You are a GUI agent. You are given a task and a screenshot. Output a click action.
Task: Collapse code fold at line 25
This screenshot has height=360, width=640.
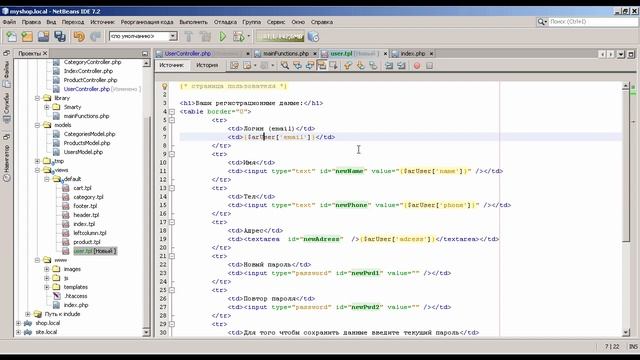(172, 290)
